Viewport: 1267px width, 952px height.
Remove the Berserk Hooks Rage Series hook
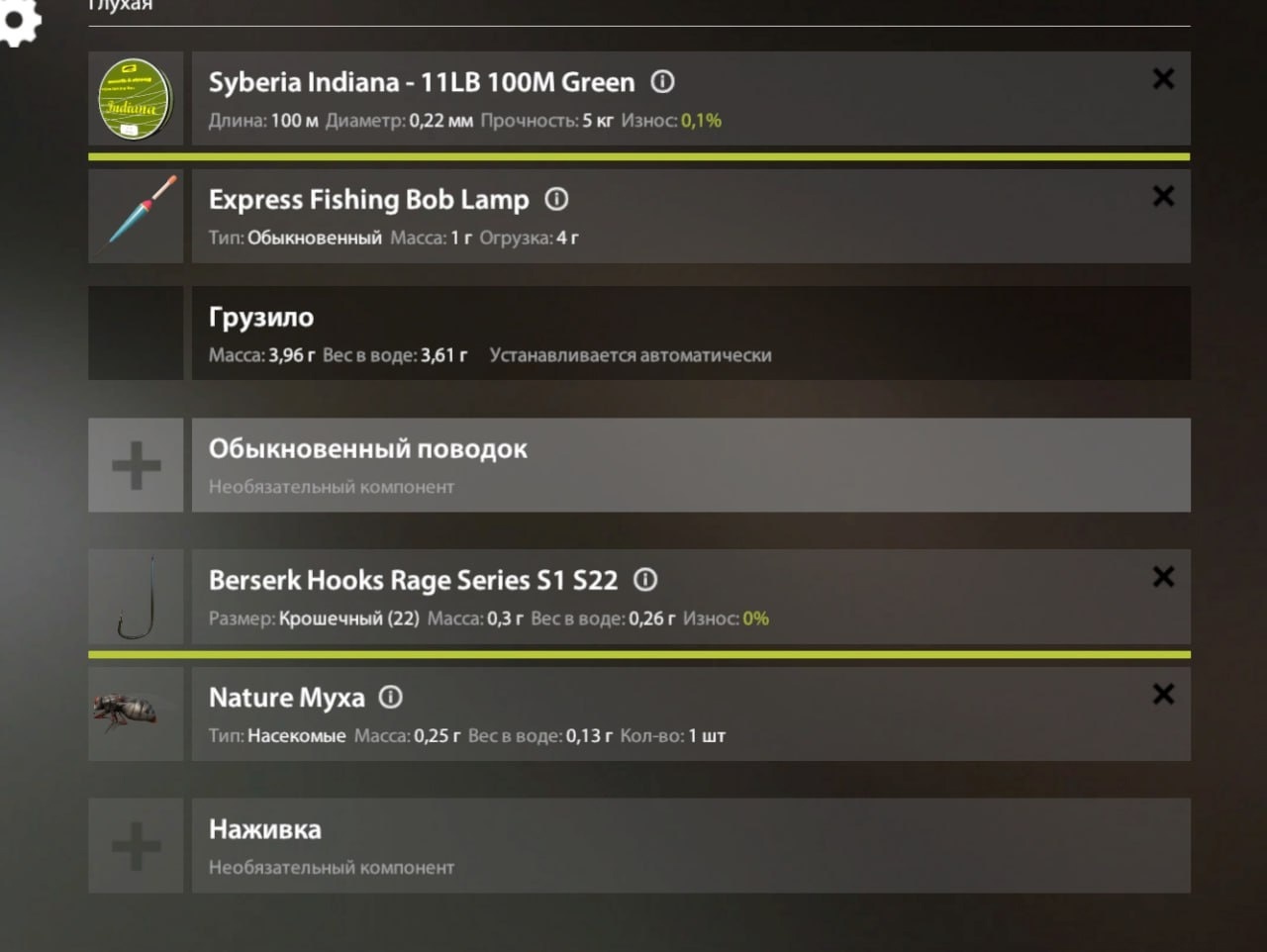[1163, 577]
